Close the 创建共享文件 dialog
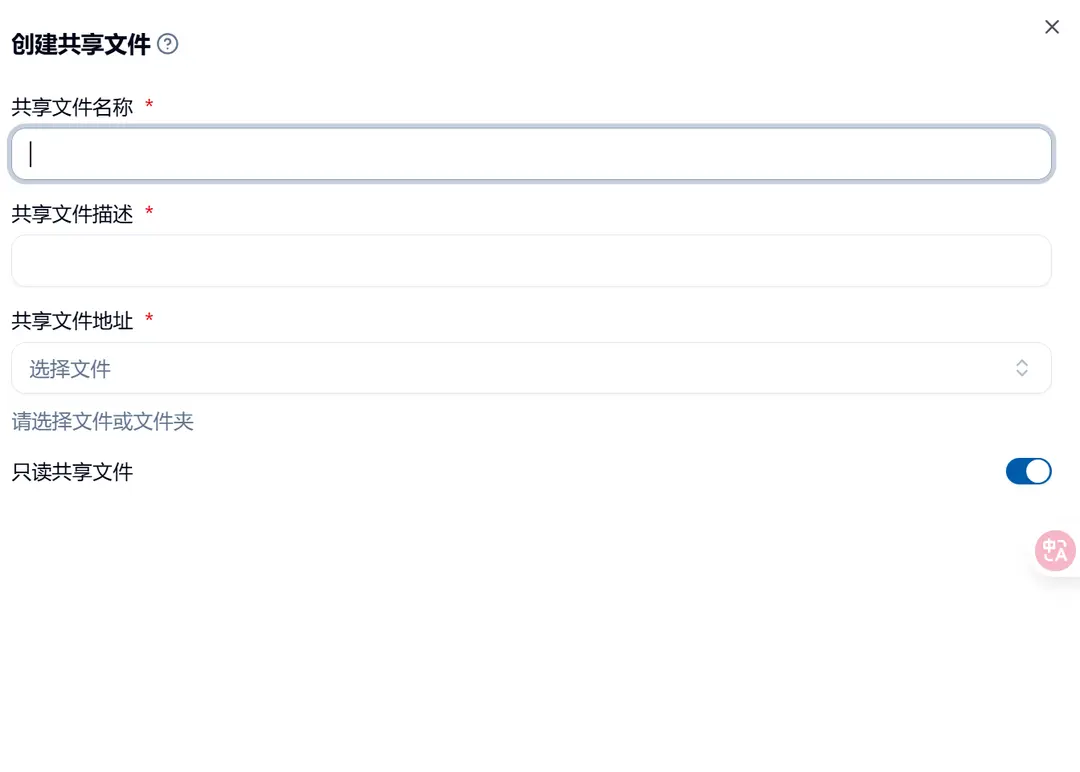 click(x=1052, y=27)
